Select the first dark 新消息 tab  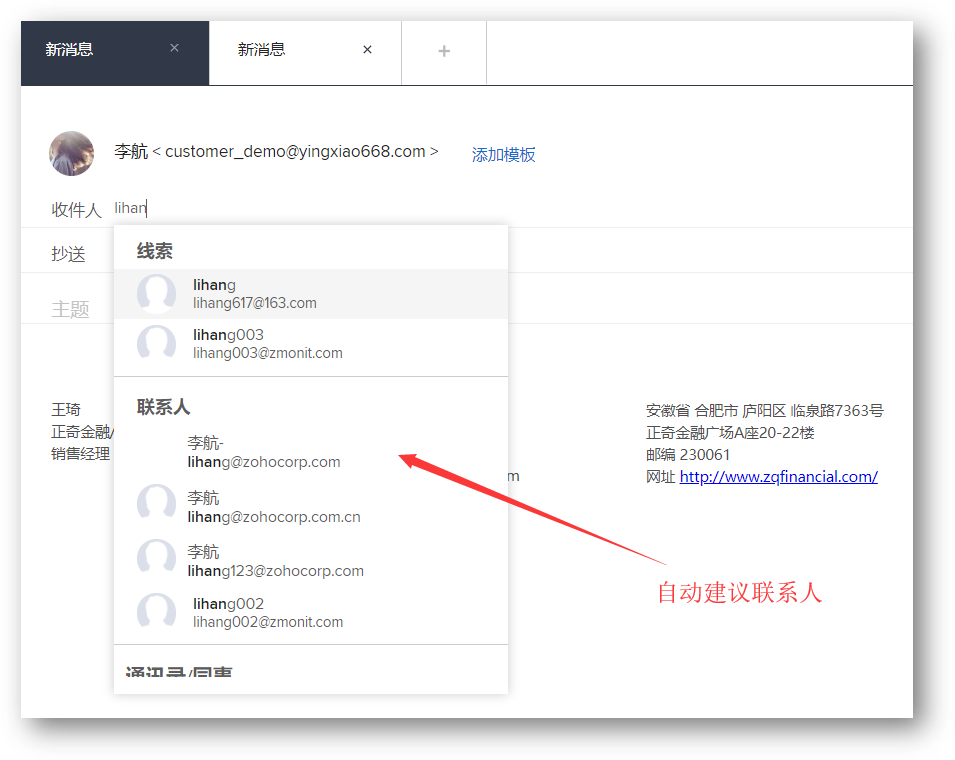[70, 50]
